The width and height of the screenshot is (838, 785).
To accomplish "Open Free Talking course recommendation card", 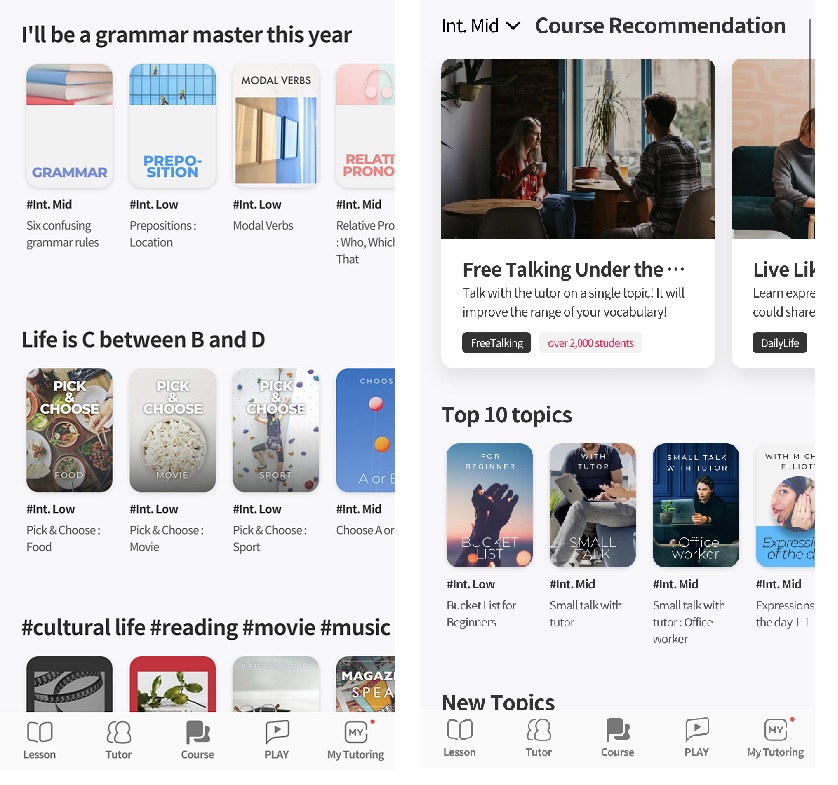I will point(578,213).
